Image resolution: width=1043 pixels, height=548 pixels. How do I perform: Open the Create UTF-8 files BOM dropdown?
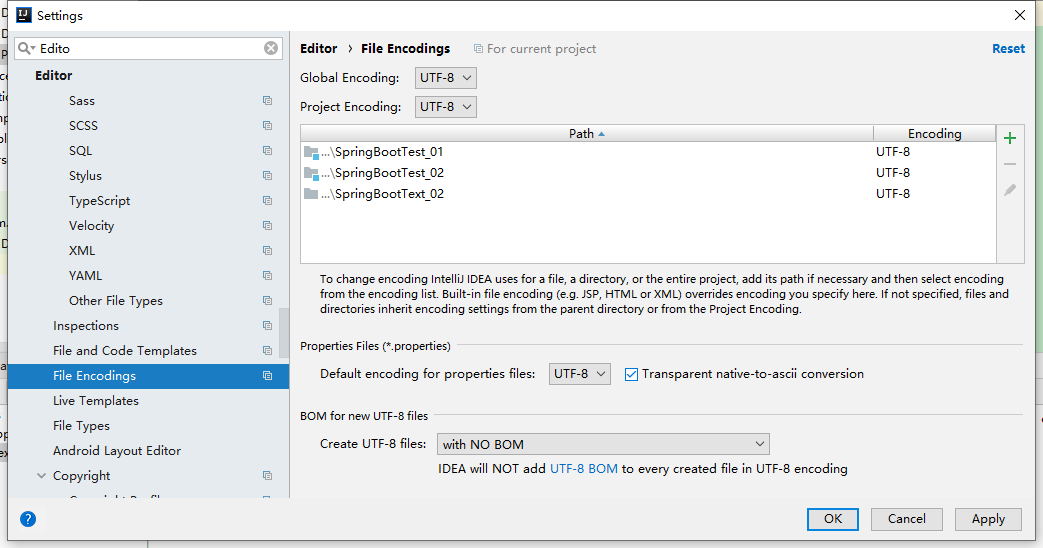click(603, 444)
